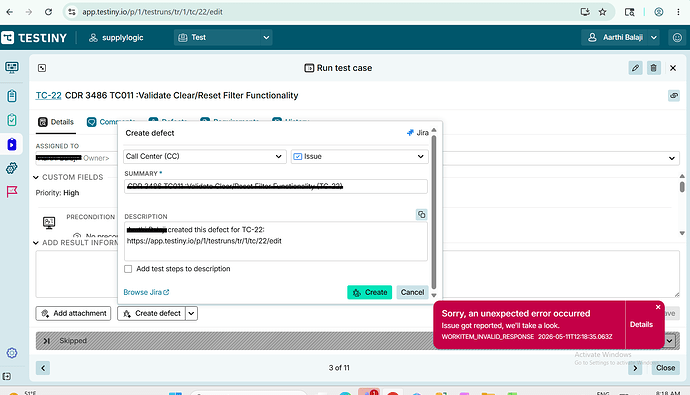Click the pencil edit icon for the test case

tap(635, 68)
